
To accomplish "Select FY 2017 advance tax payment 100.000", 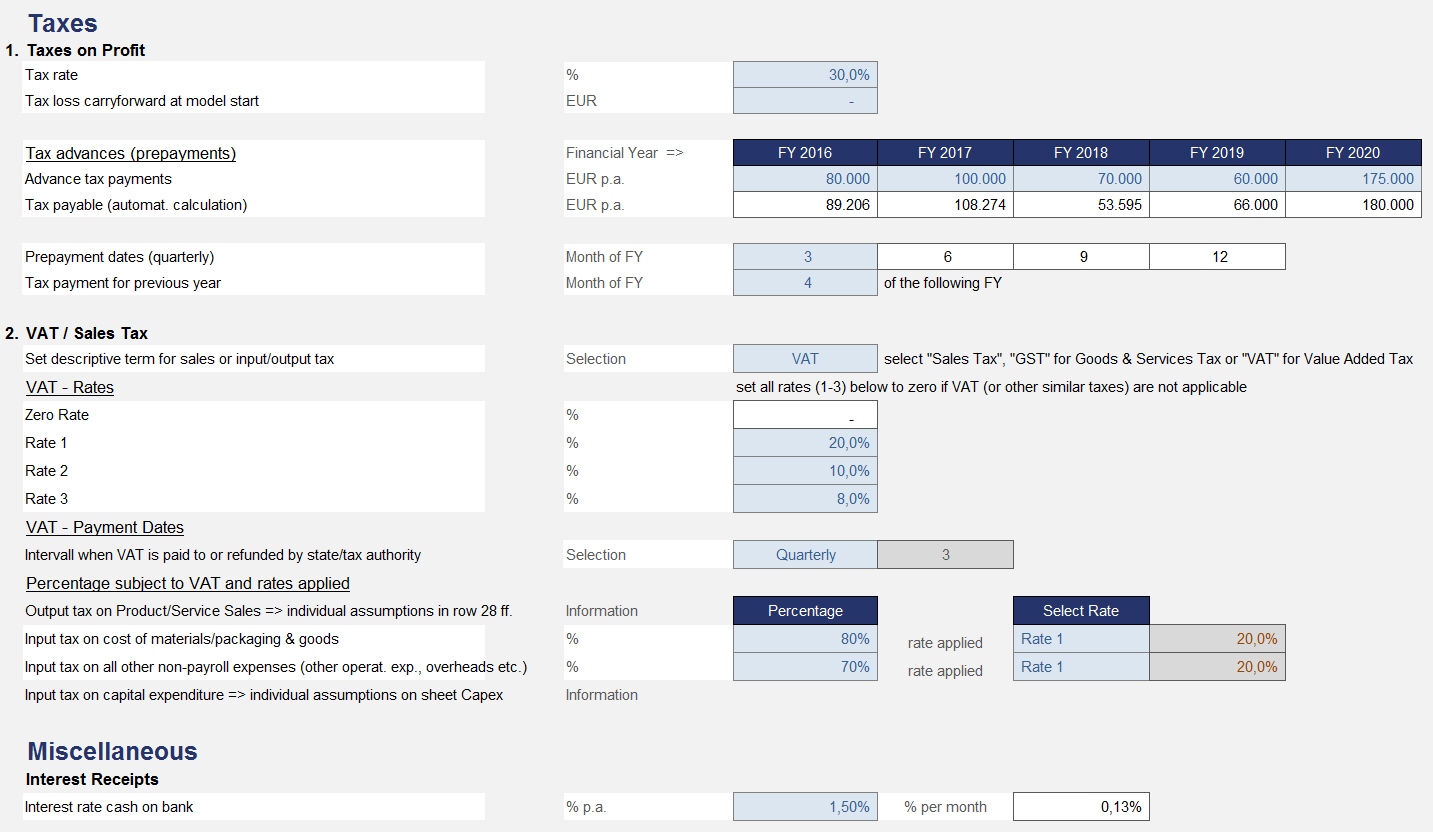I will (x=945, y=179).
